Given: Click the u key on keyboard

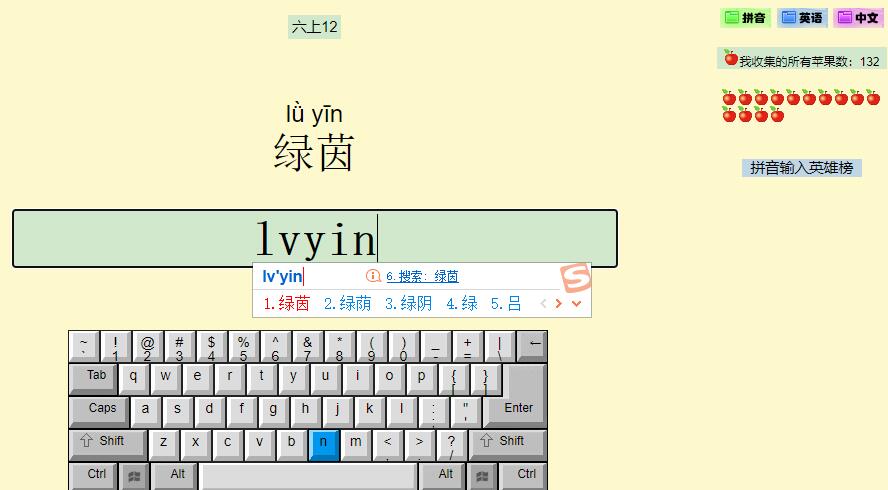Looking at the screenshot, I should (326, 379).
